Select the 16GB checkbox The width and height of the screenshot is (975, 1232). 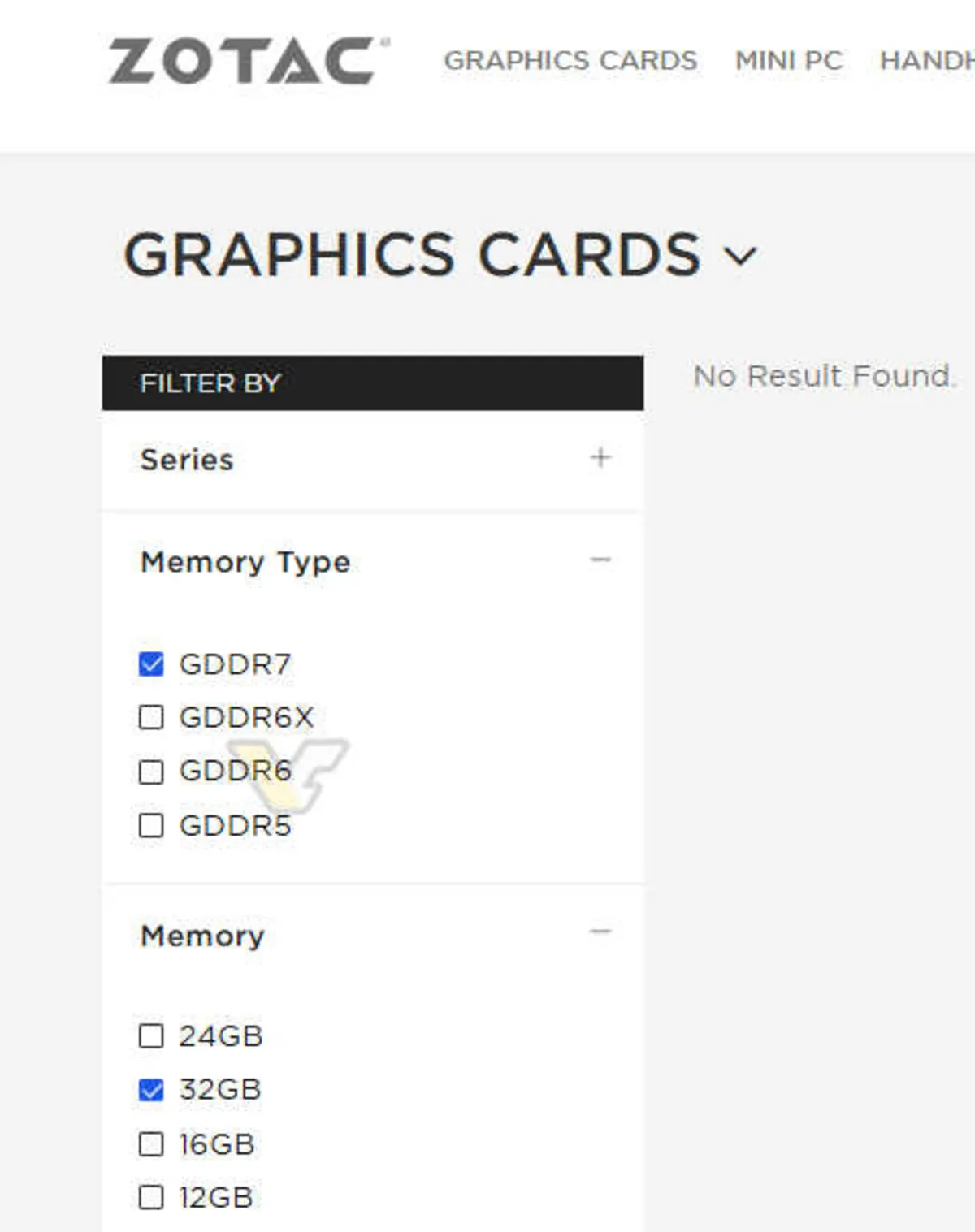tap(149, 1144)
